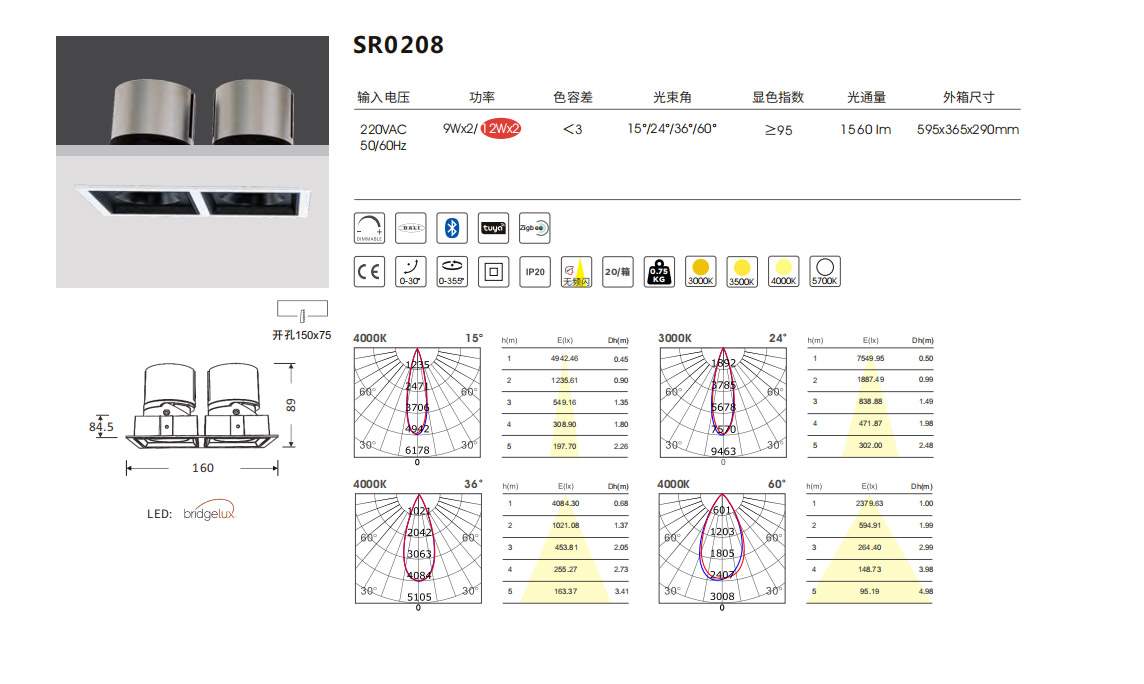The image size is (1144, 684).
Task: Select the 3500K color temperature swatch
Action: click(x=742, y=272)
